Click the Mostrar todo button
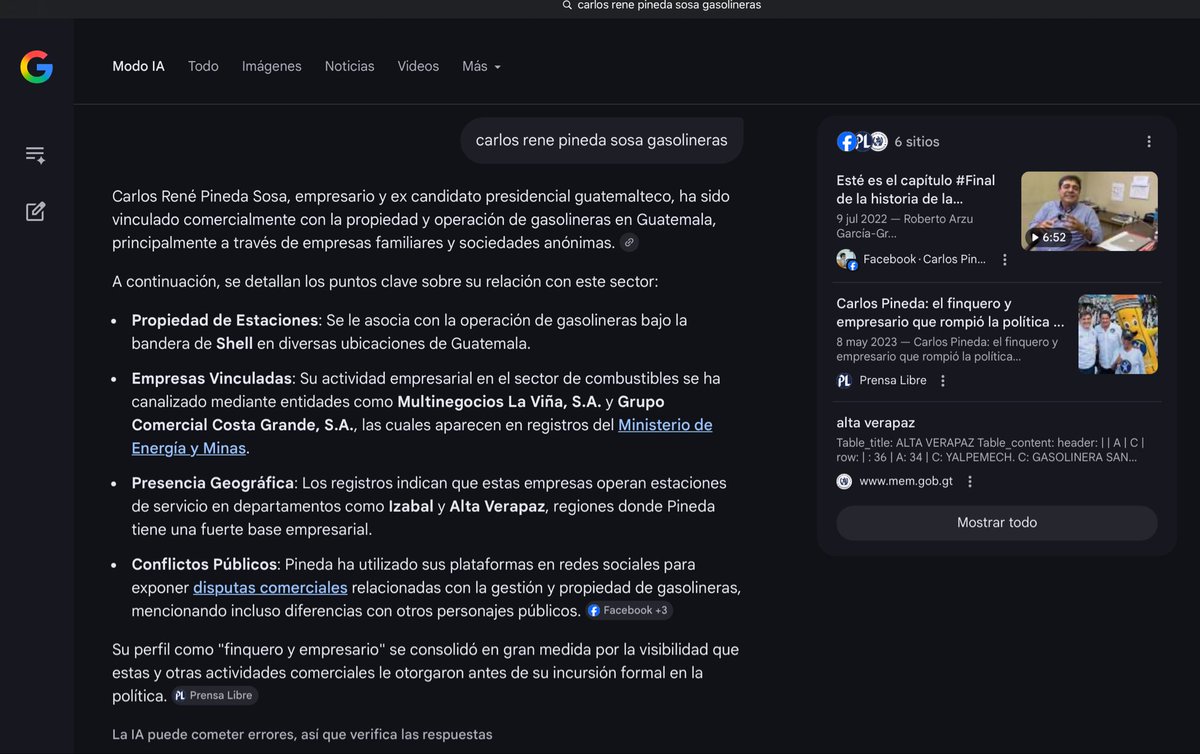 [997, 523]
